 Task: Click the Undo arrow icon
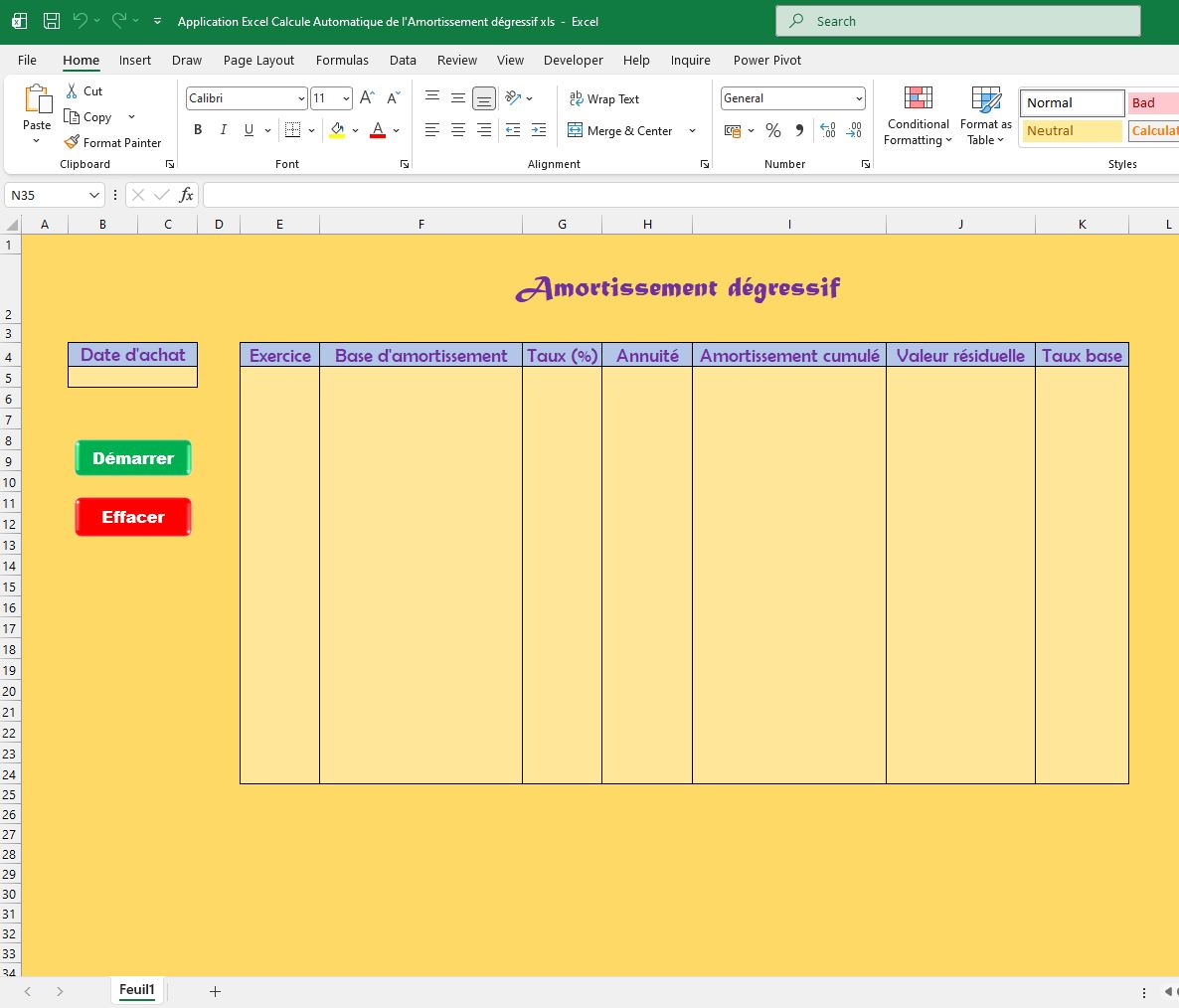(x=80, y=20)
